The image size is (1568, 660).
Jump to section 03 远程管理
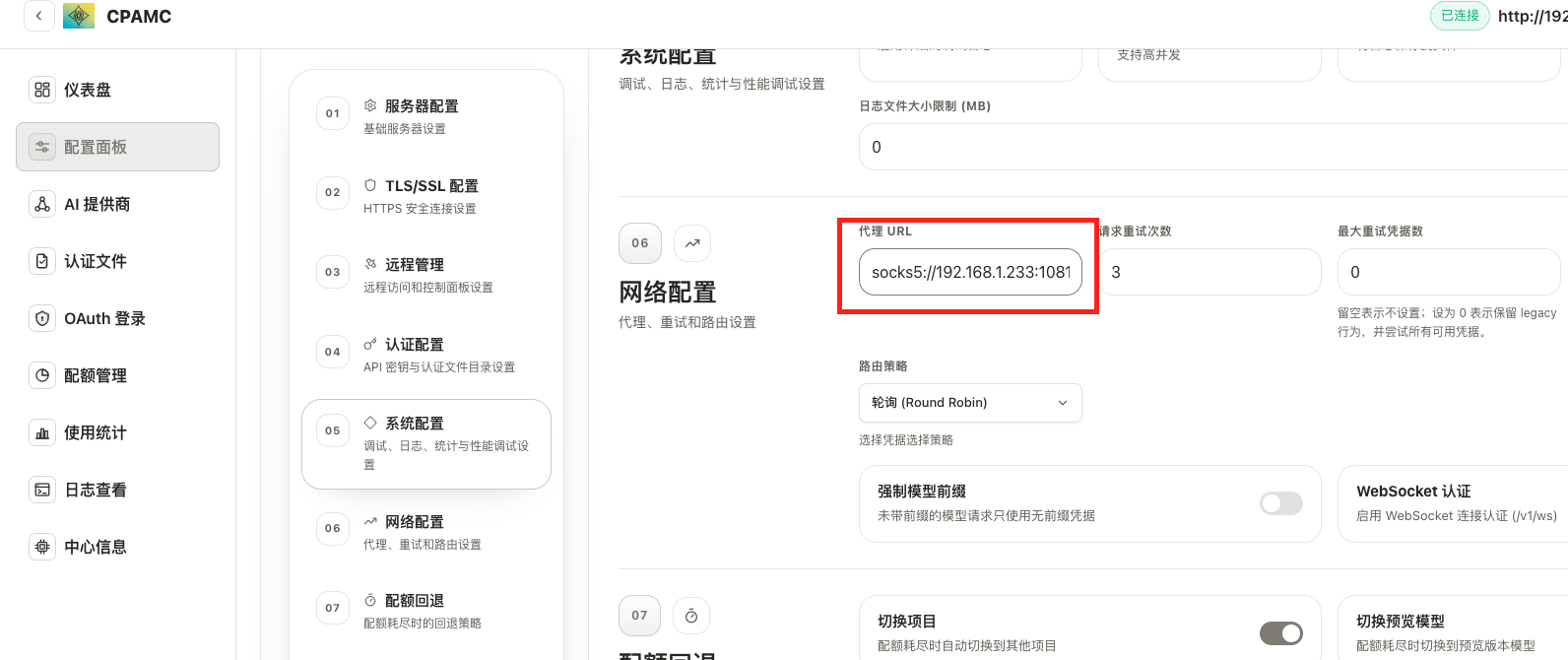(426, 274)
